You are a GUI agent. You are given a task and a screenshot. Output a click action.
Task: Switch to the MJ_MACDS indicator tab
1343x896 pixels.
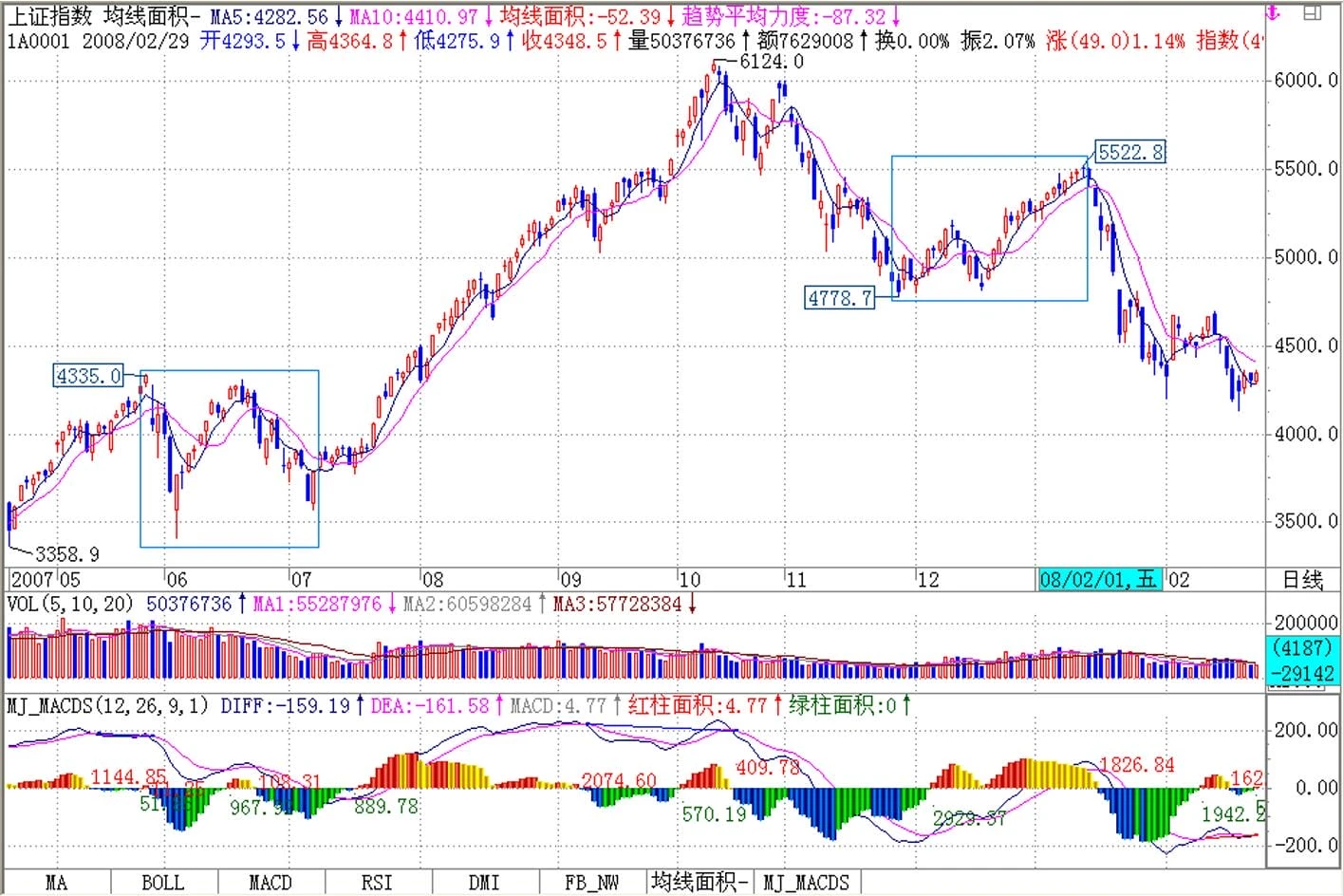pos(807,883)
